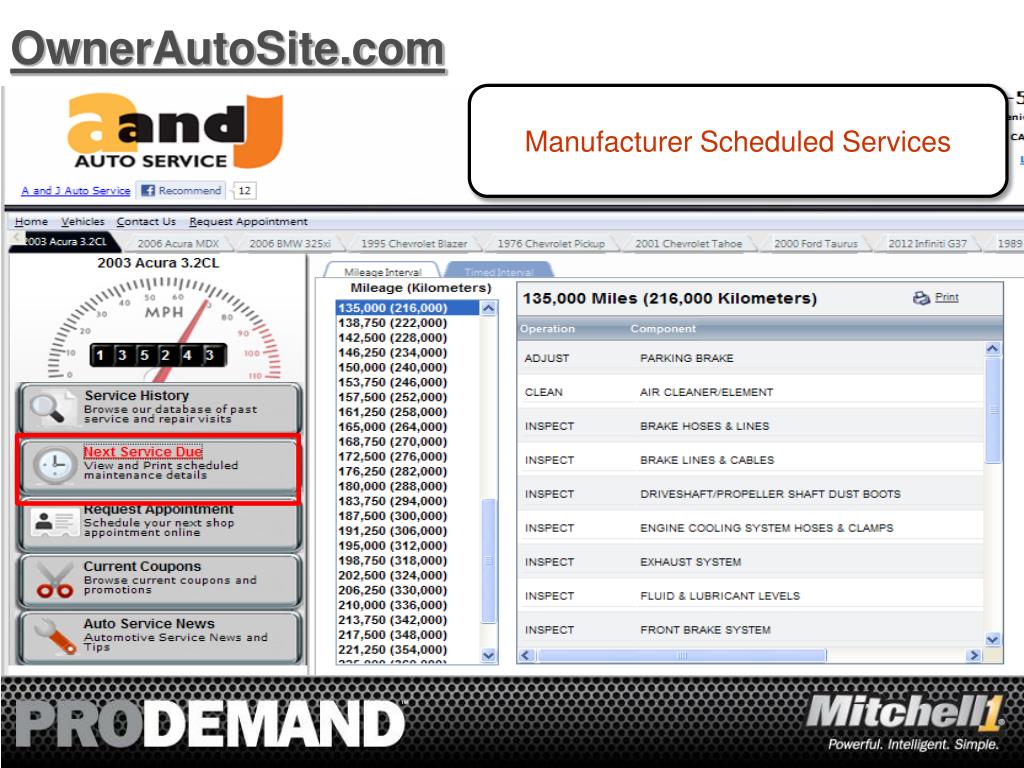The image size is (1024, 768).
Task: Click the operations table scroll right arrow
Action: (974, 655)
